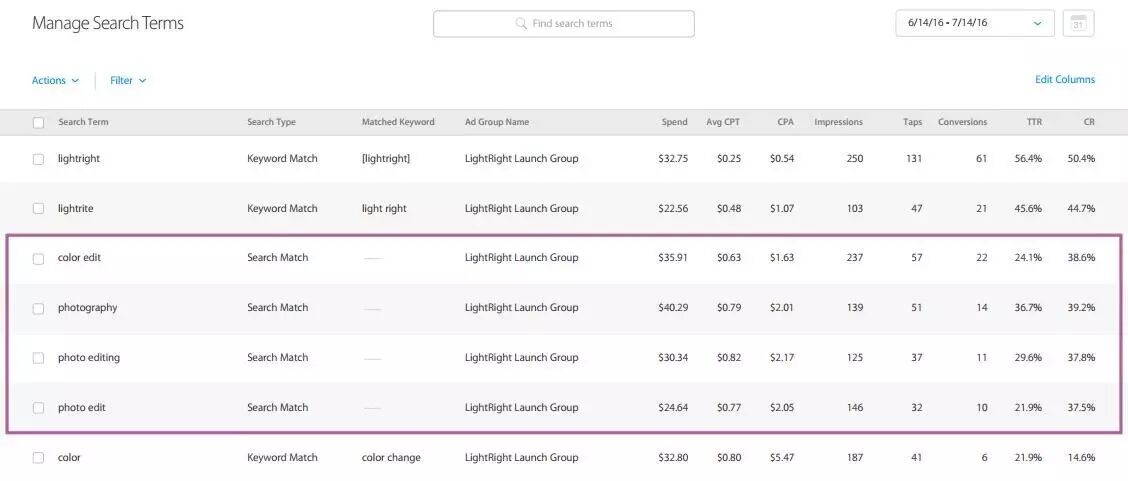Select the color edit row checkbox
Viewport: 1128px width, 481px height.
click(x=39, y=259)
